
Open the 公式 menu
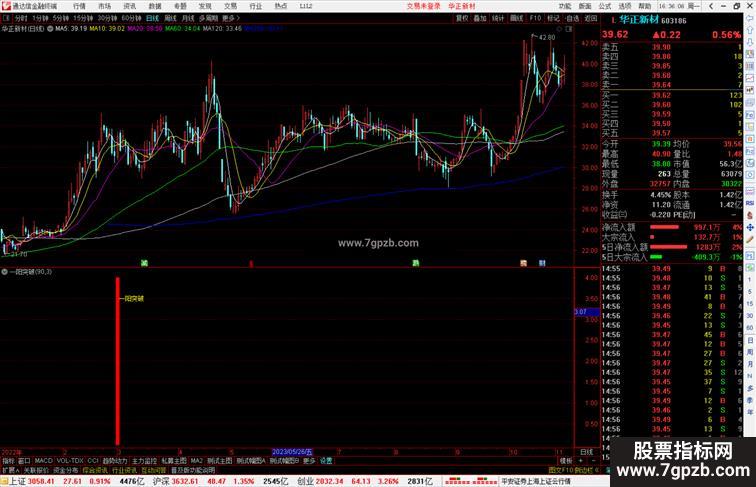[605, 6]
